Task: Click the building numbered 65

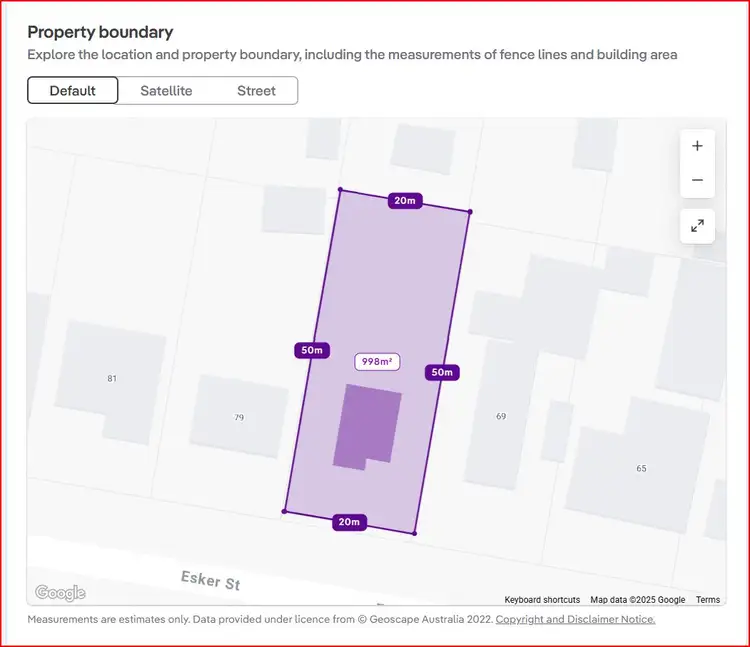Action: click(641, 468)
